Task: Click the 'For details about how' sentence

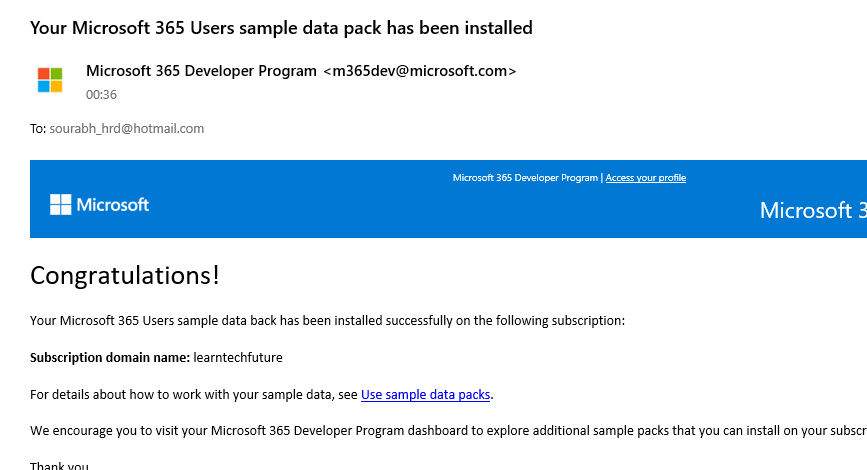Action: (194, 395)
